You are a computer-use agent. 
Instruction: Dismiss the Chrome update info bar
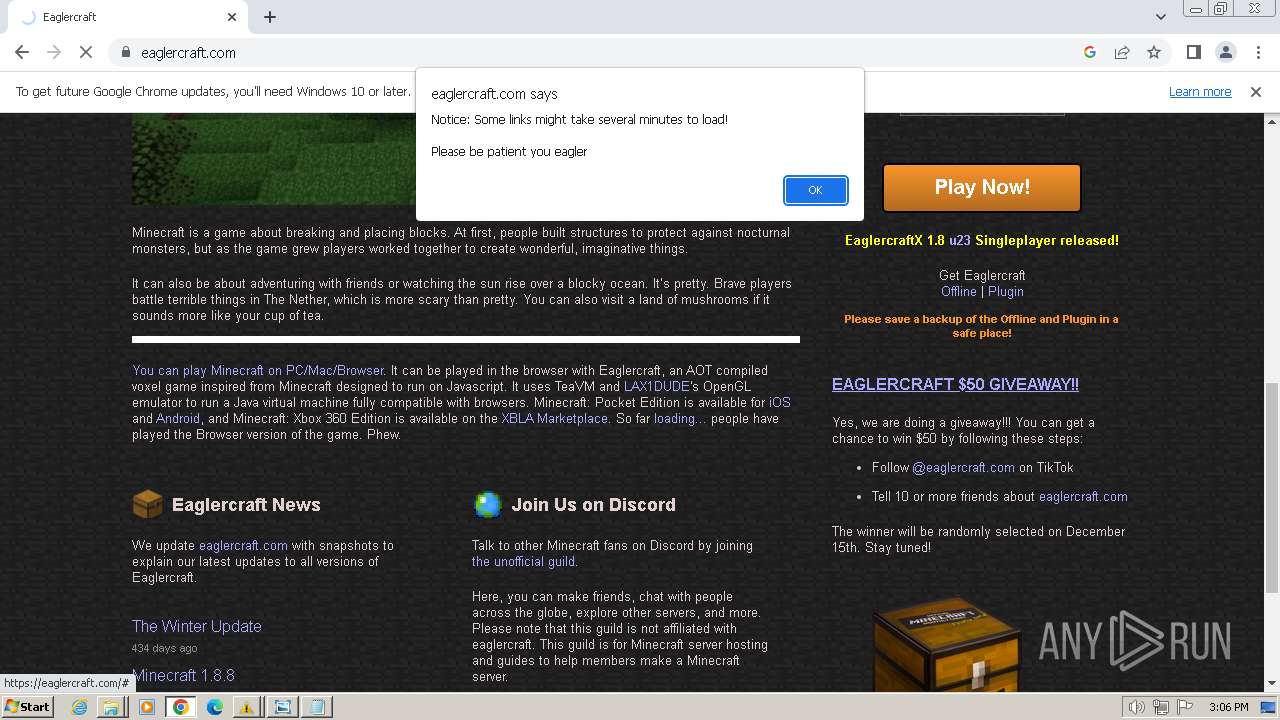(x=1256, y=91)
